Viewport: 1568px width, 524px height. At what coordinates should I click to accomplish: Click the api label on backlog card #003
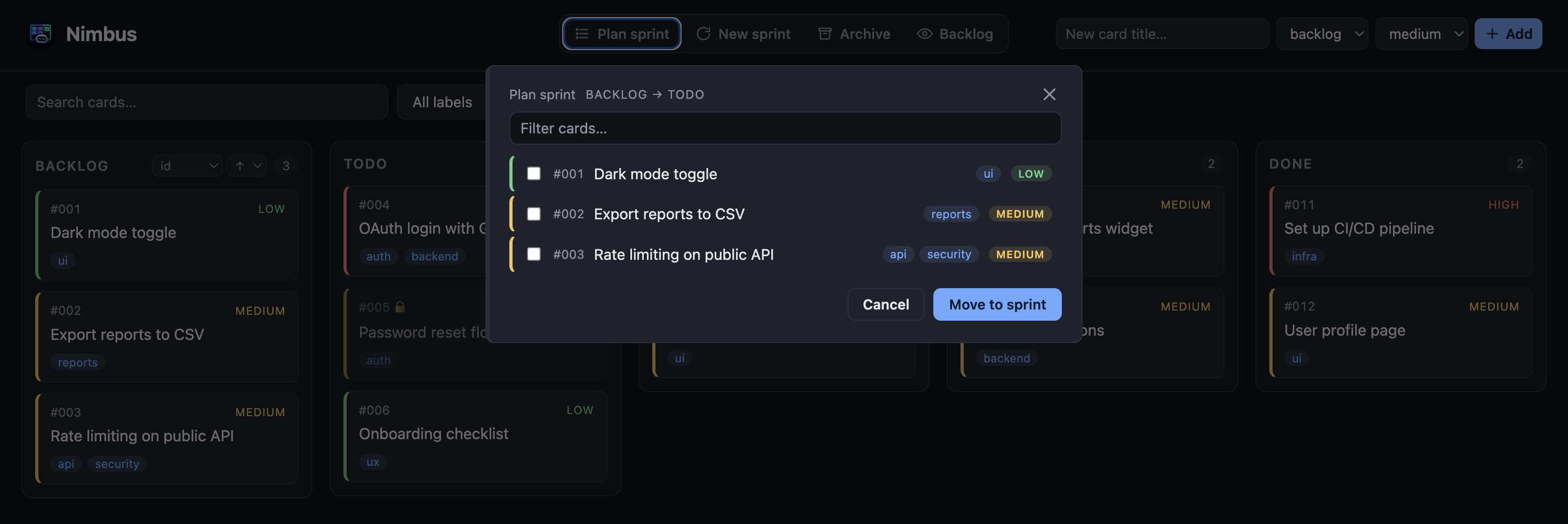pyautogui.click(x=66, y=463)
